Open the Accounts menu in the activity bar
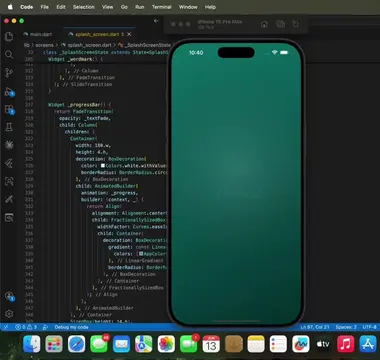Screen dimensions: 380x360 pos(9,296)
